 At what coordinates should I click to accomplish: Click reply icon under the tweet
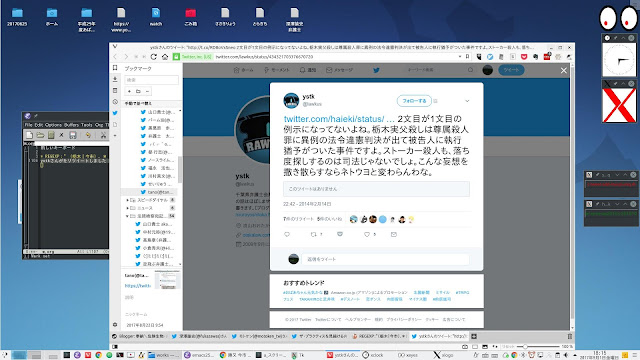click(287, 234)
